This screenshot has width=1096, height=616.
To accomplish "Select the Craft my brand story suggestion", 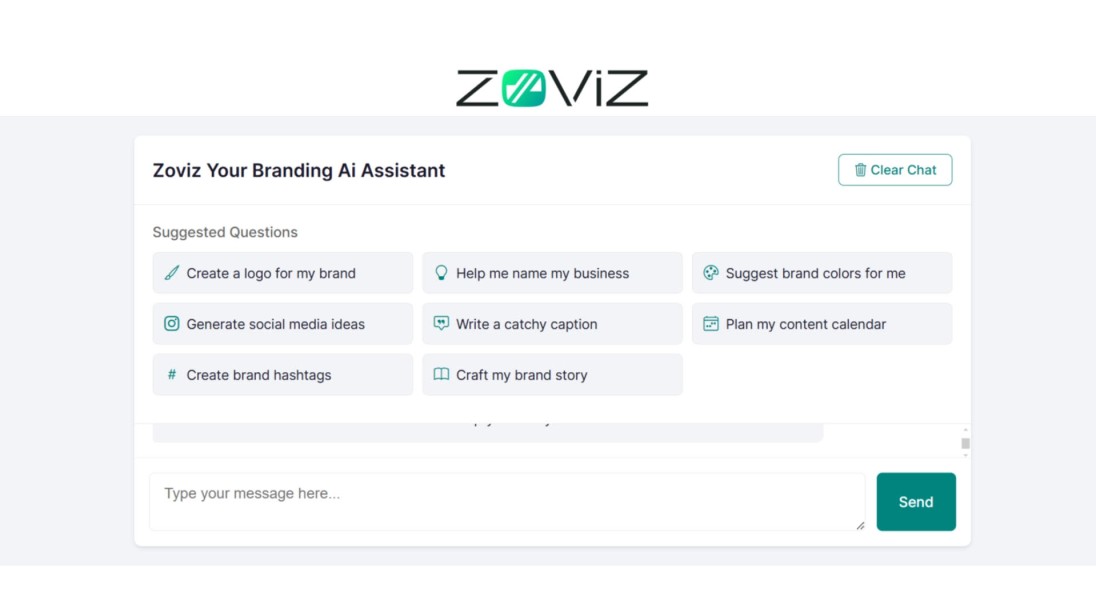I will coord(552,374).
